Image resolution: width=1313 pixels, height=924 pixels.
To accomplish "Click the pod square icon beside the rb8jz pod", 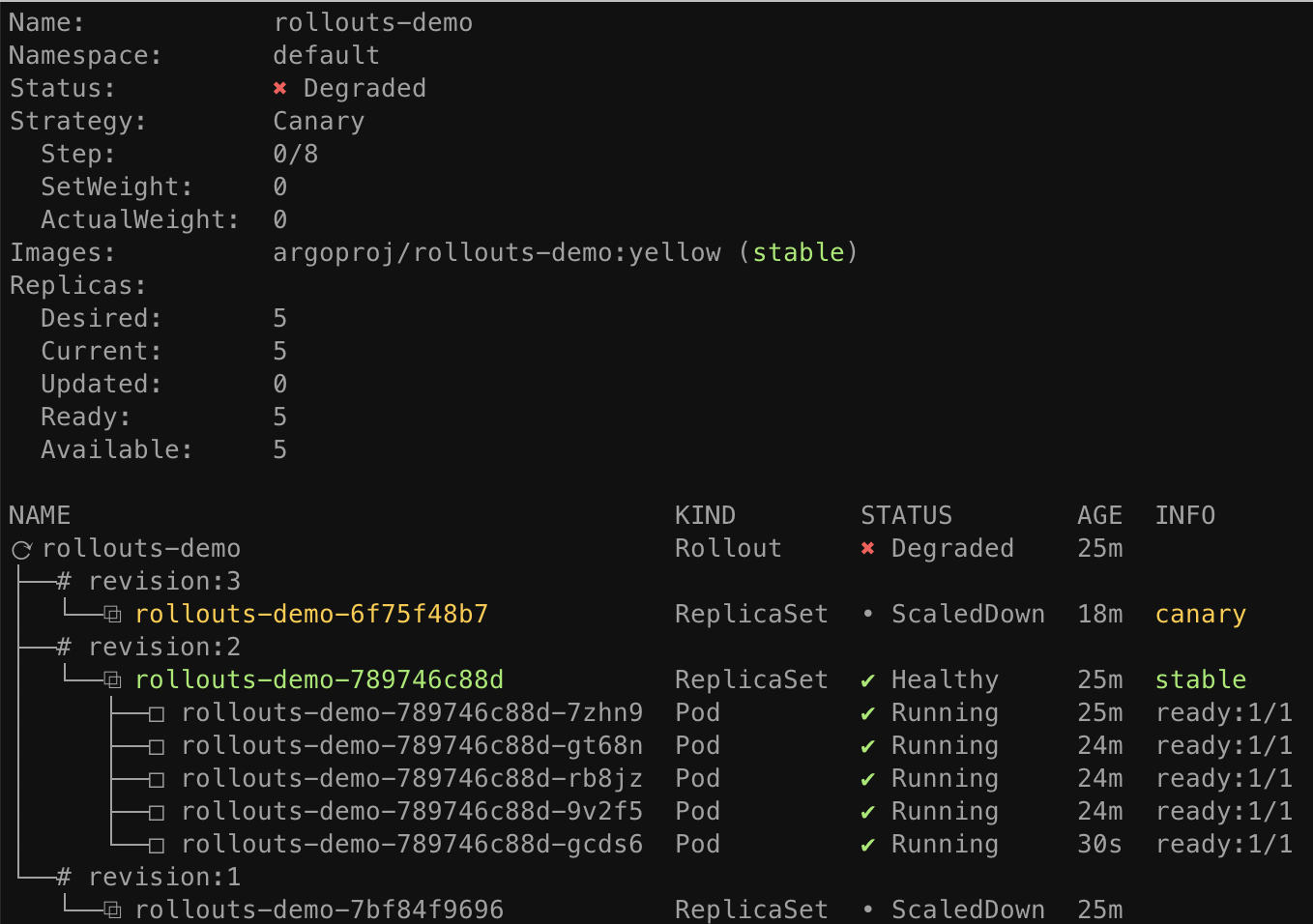I will (157, 781).
